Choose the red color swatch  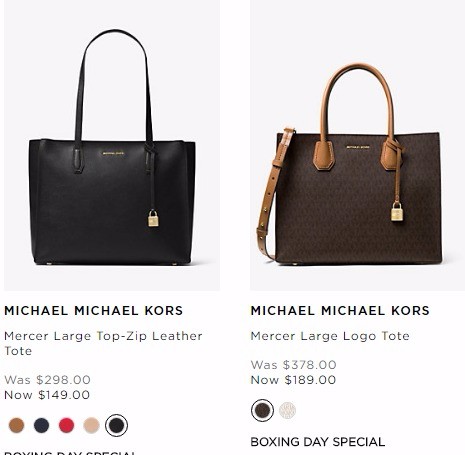coord(66,425)
